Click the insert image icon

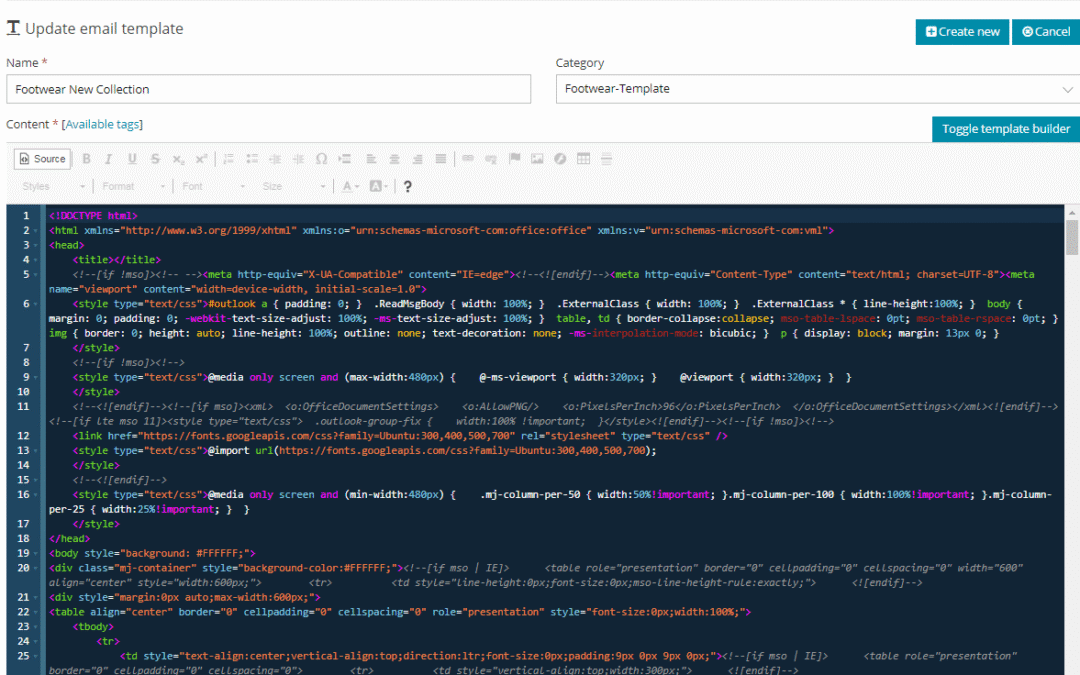coord(537,159)
